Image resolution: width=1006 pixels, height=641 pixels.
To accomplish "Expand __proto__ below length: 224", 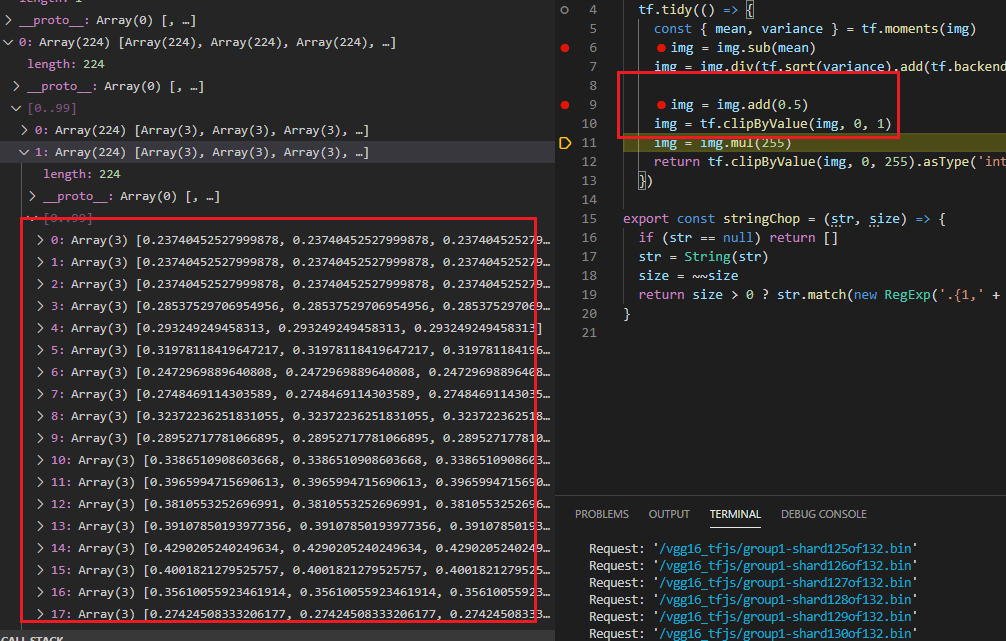I will click(x=16, y=86).
